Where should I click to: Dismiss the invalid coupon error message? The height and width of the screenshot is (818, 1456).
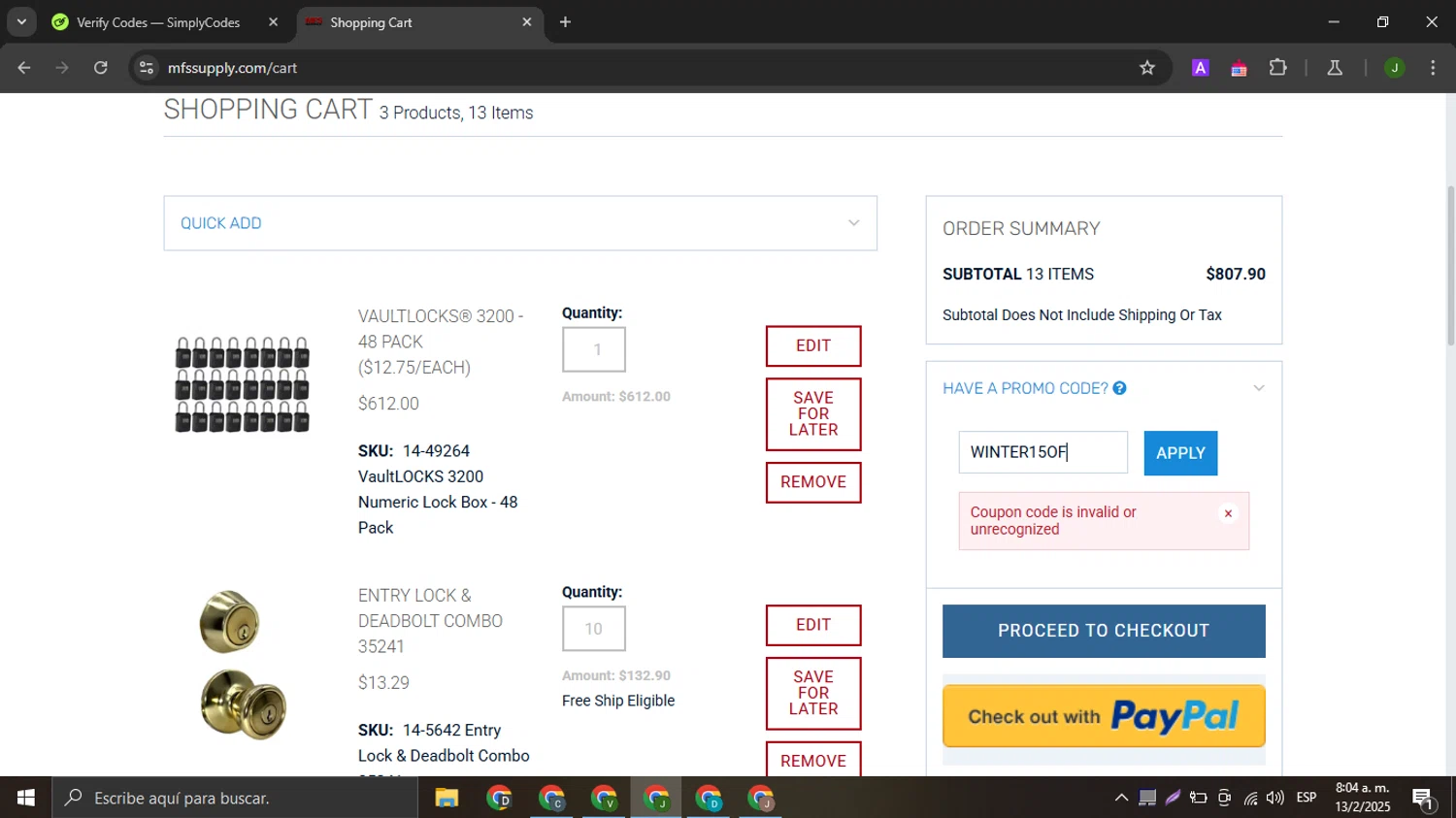1228,514
